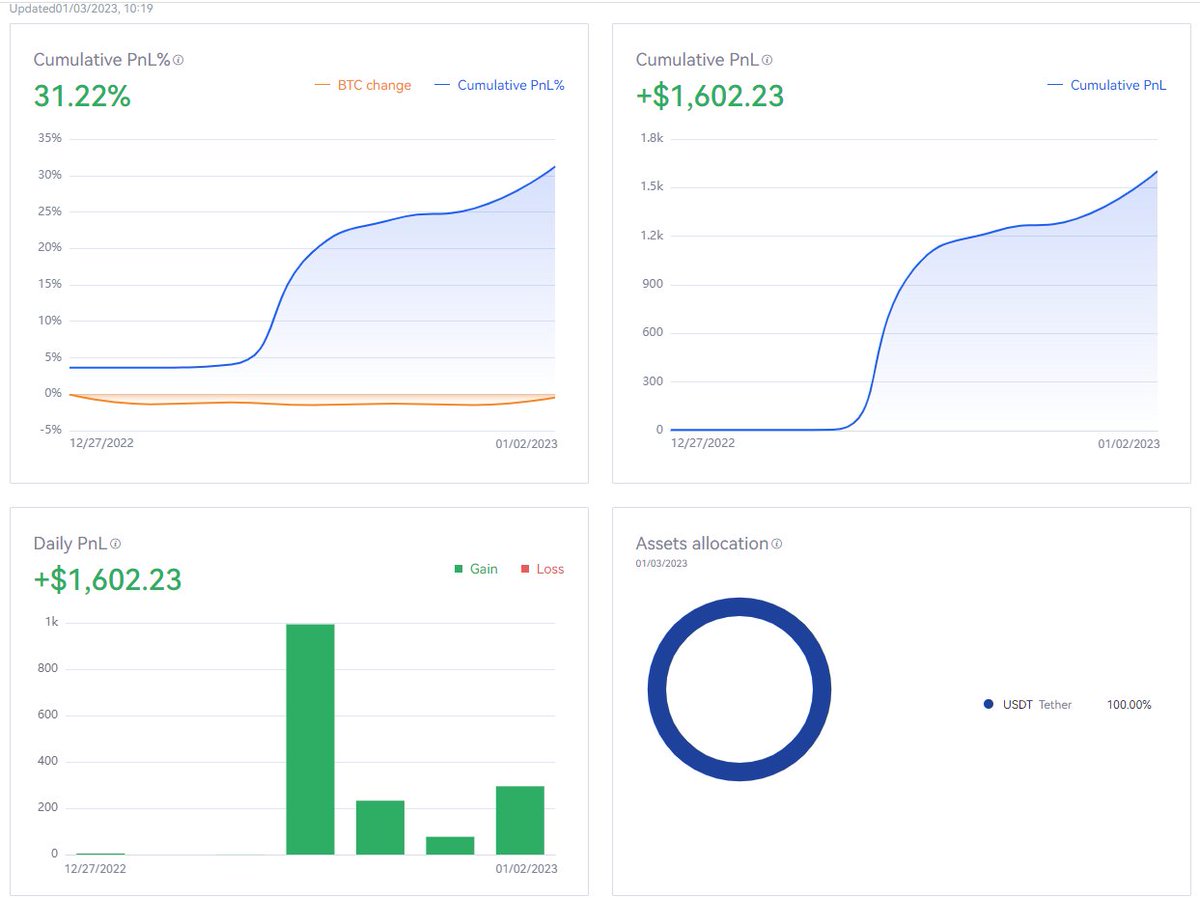Click the 1.8k y-axis label

[651, 138]
